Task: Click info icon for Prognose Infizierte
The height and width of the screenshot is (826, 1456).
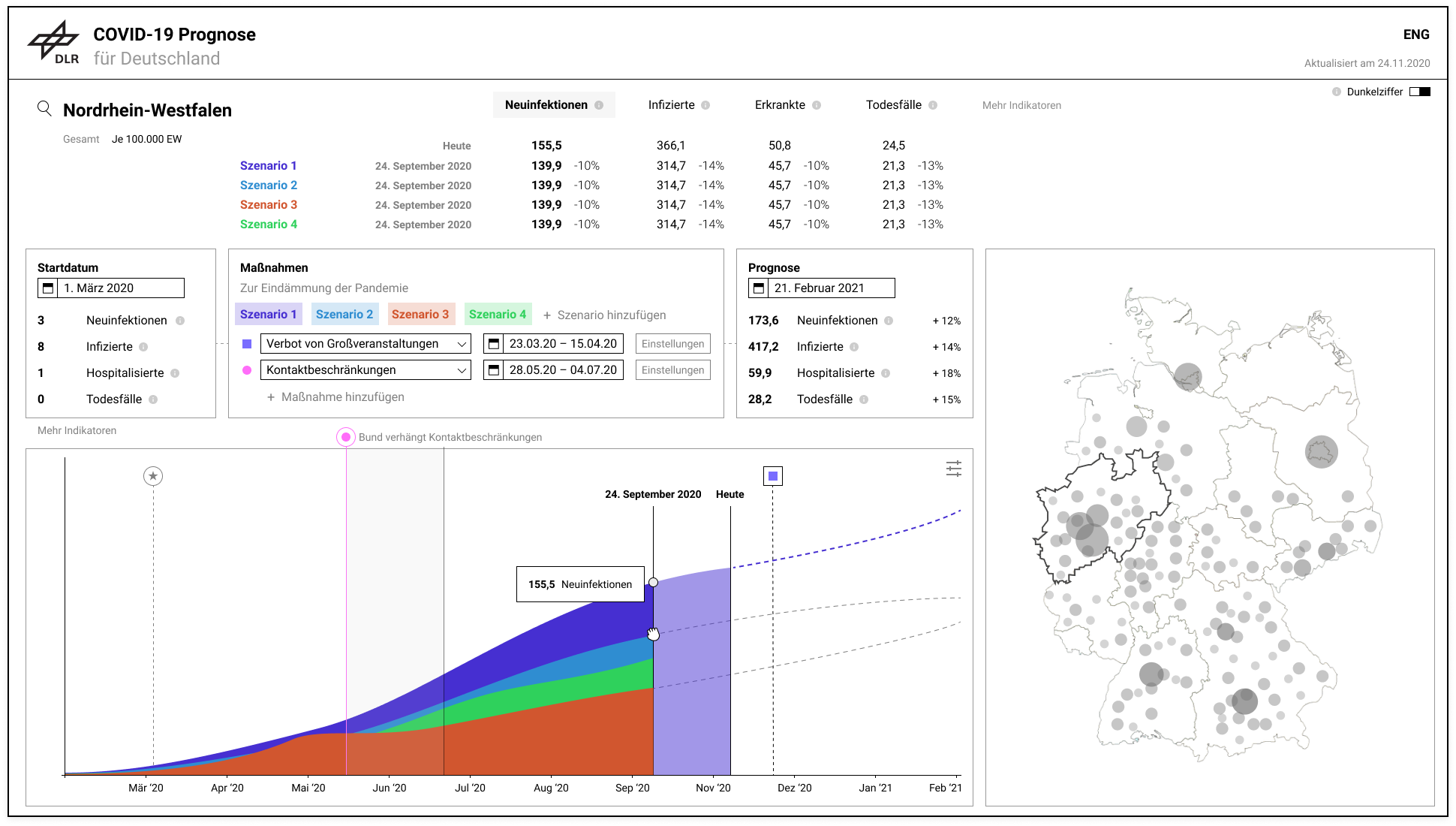Action: point(854,347)
